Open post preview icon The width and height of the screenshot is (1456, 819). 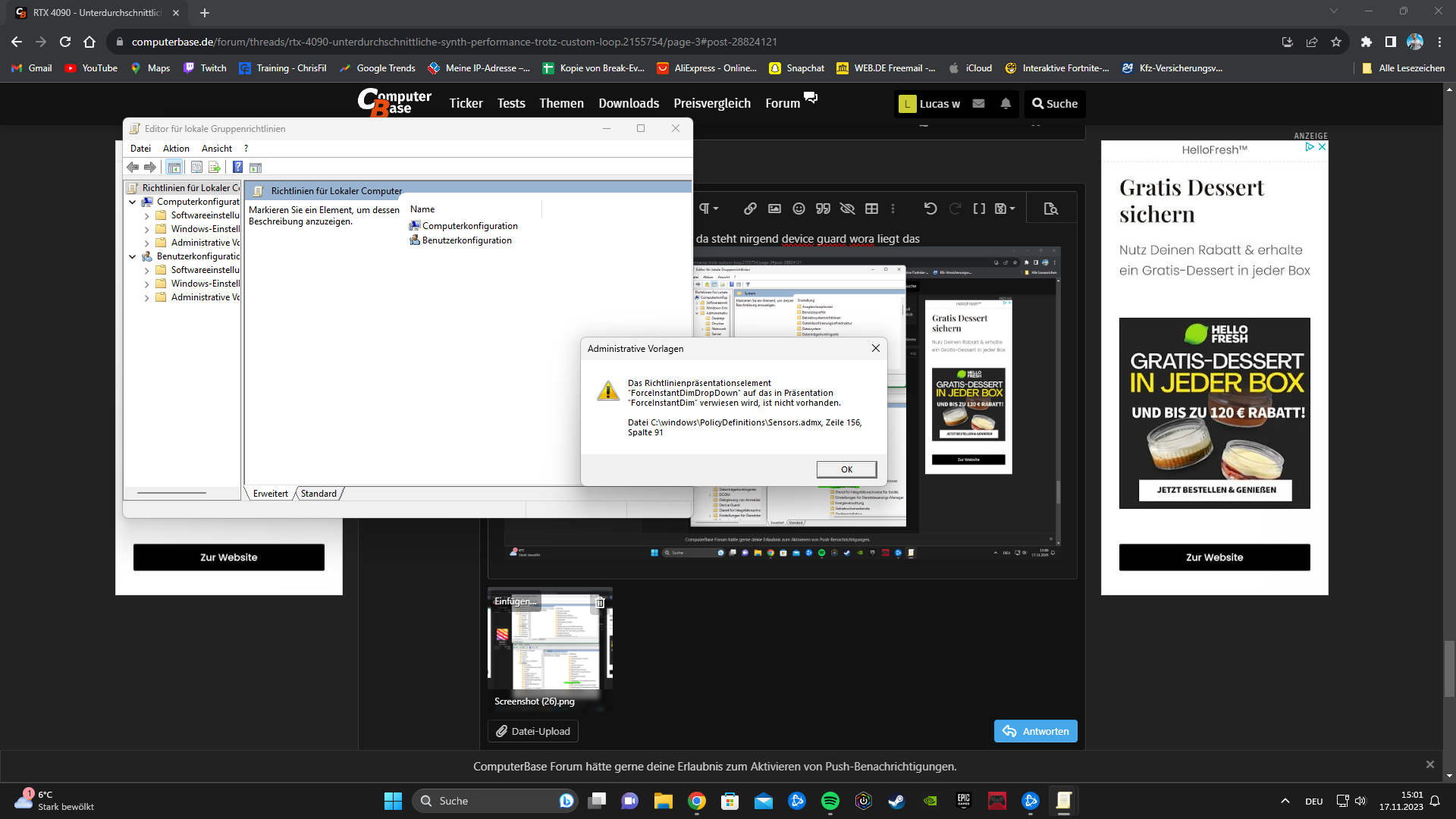tap(1051, 209)
